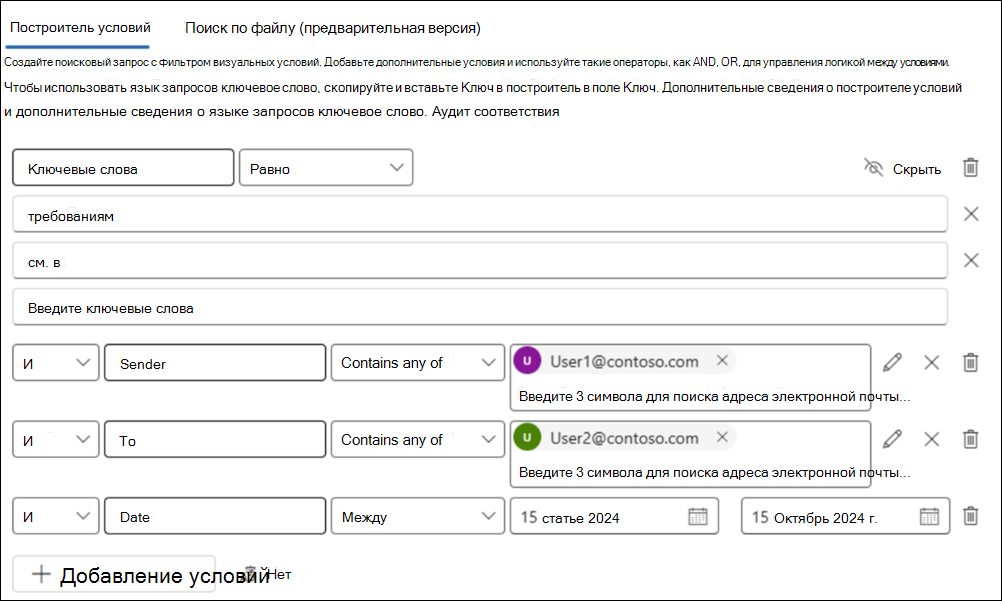The width and height of the screenshot is (1002, 601).
Task: Remove User2@contoso.com chip
Action: 722,437
